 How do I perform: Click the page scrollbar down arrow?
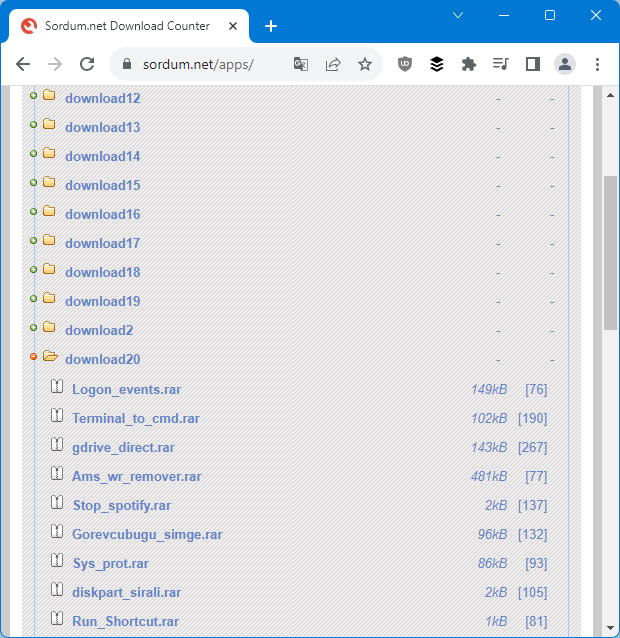(610, 627)
